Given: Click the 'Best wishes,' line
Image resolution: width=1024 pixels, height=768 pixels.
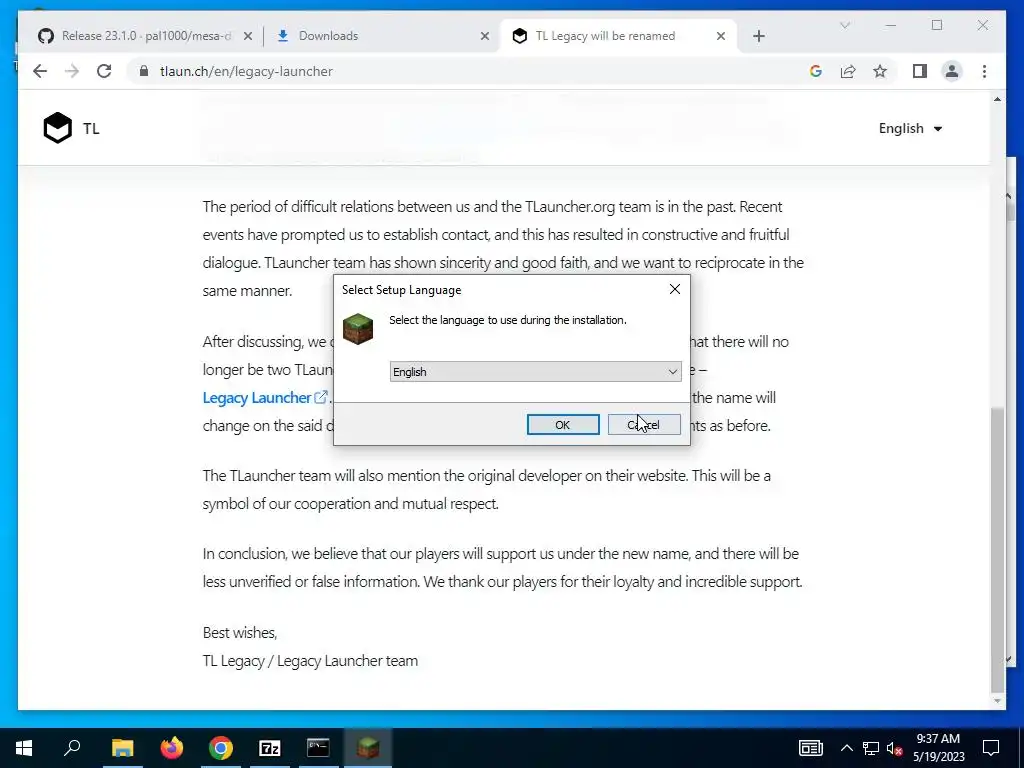Looking at the screenshot, I should pyautogui.click(x=240, y=633).
